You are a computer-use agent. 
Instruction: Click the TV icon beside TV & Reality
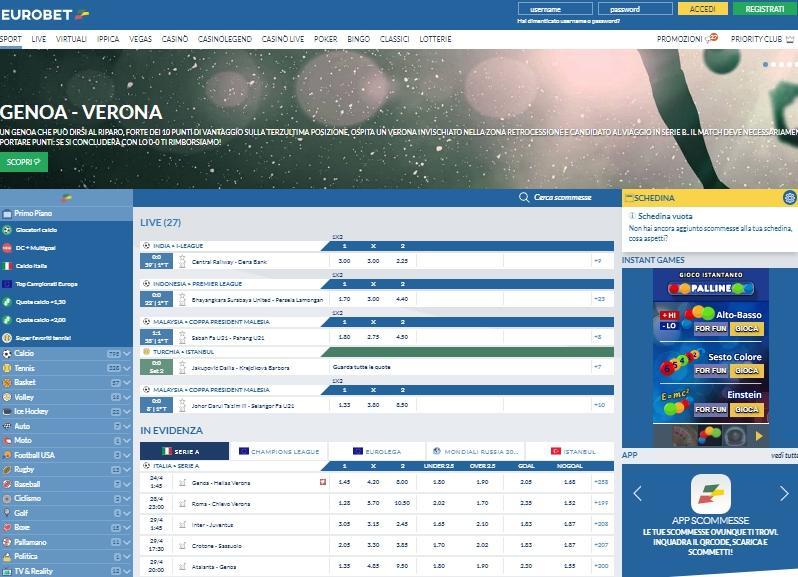pyautogui.click(x=7, y=571)
